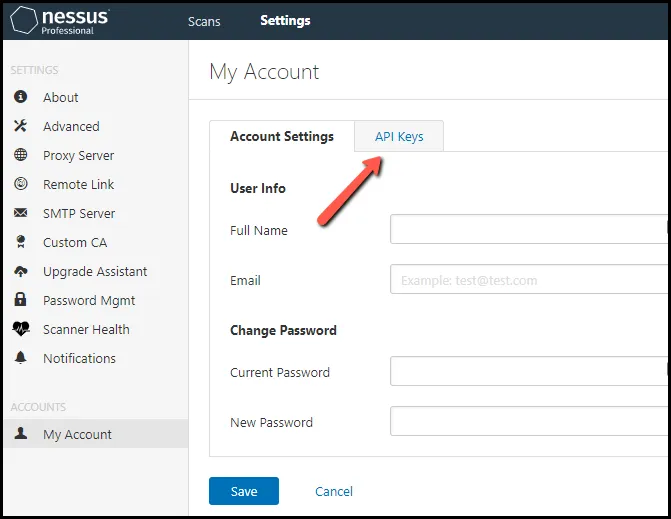Select the Account Settings tab
Image resolution: width=671 pixels, height=519 pixels.
[282, 136]
